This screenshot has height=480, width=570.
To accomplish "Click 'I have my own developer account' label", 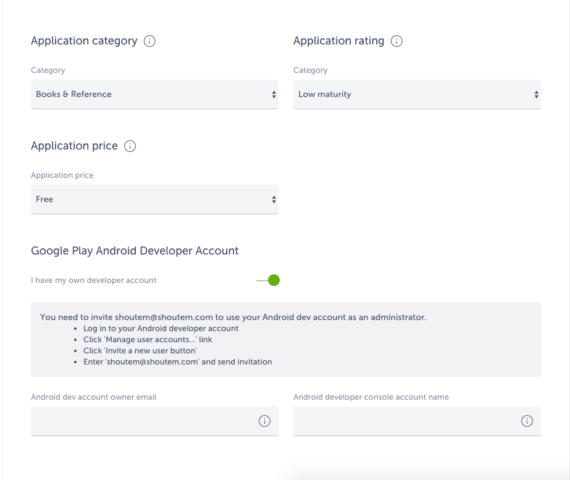I will tap(94, 280).
